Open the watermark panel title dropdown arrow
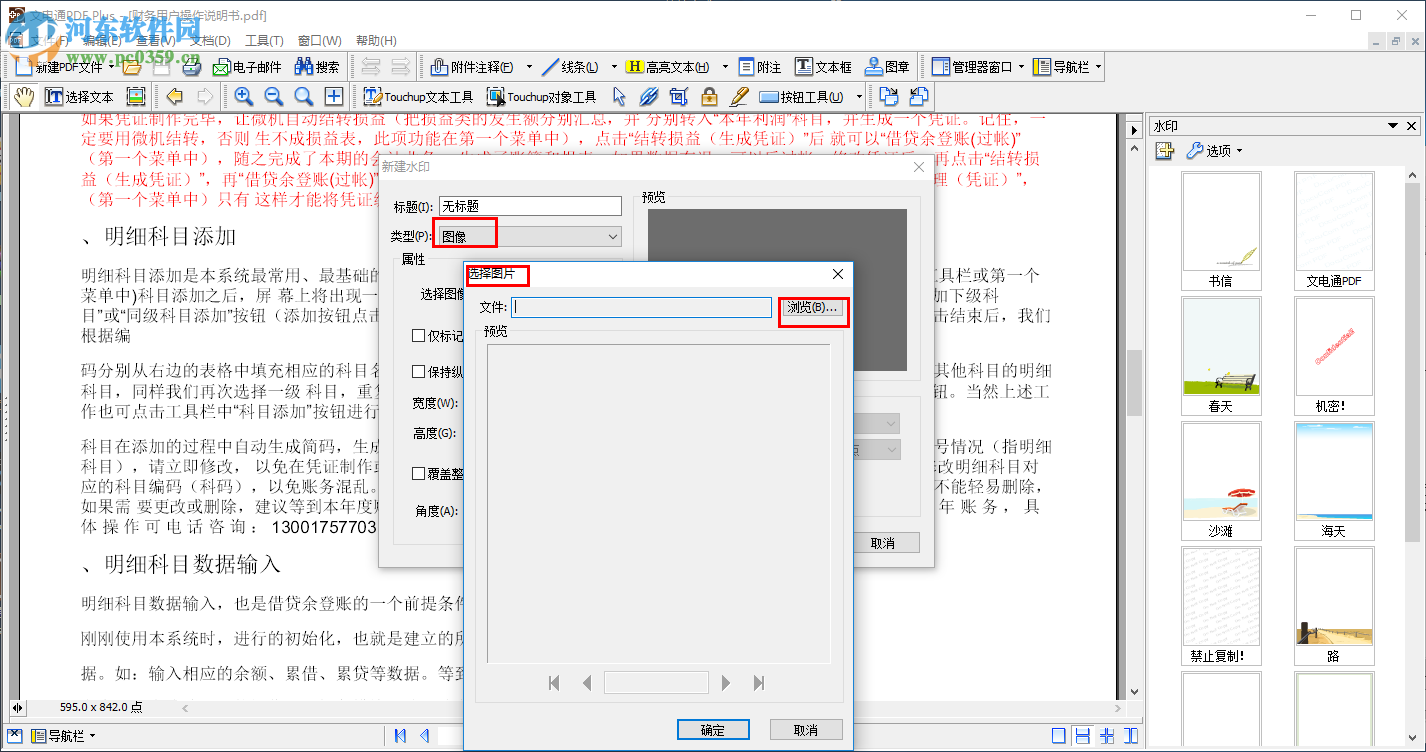Viewport: 1426px width, 752px height. [x=1392, y=126]
